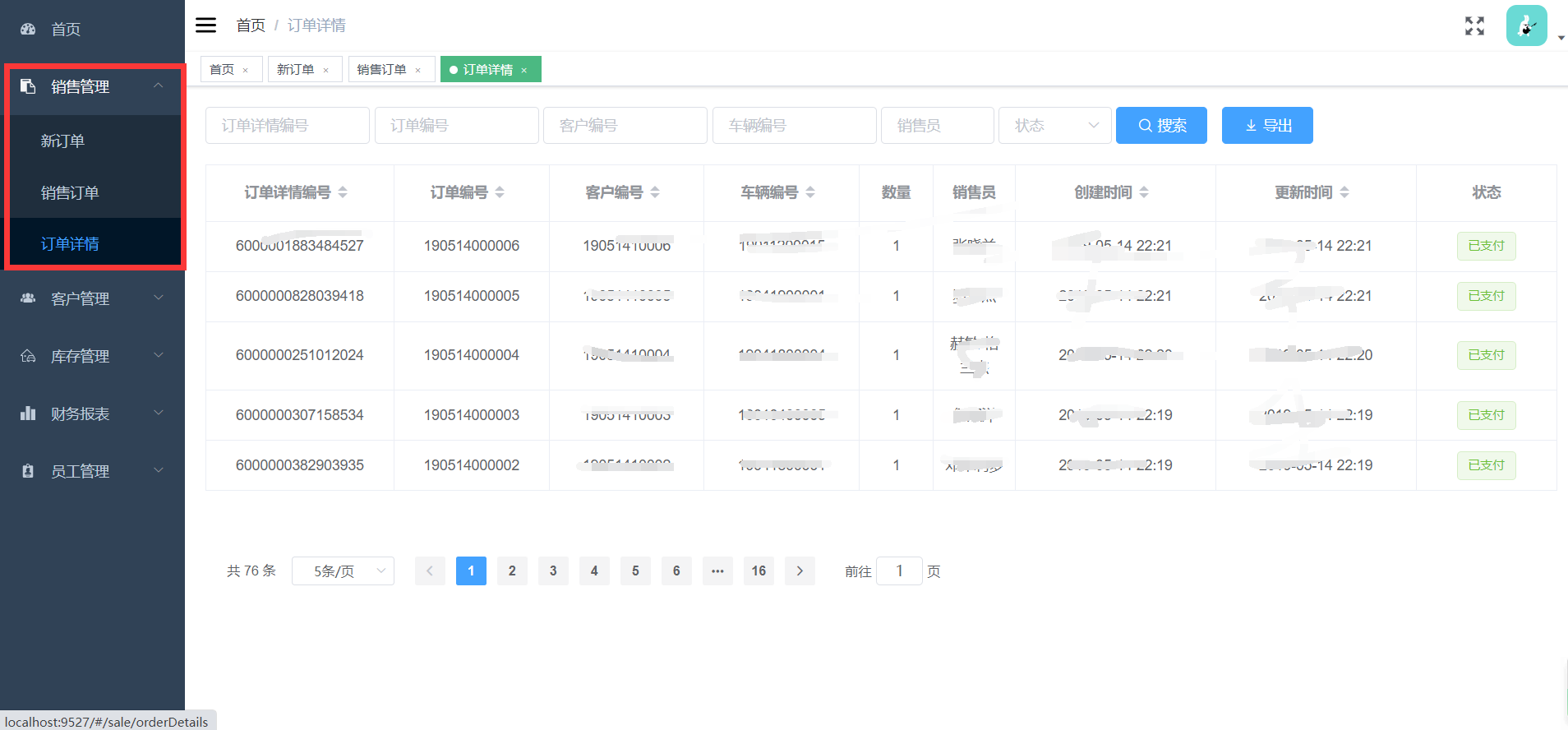
Task: Sort by 创建时间 column arrows
Action: point(1144,192)
